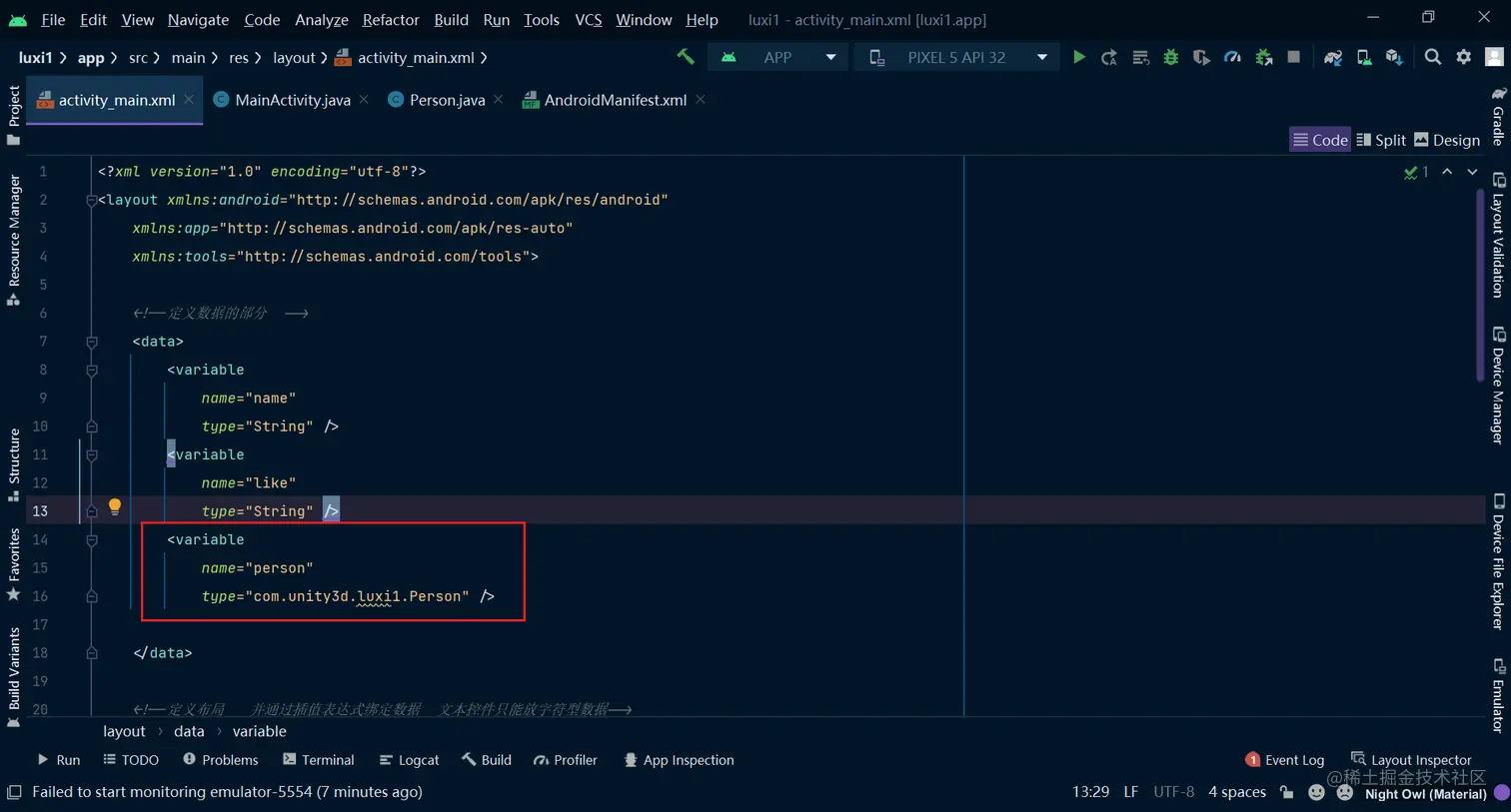The image size is (1511, 812).
Task: Open the Terminal tool window
Action: click(318, 760)
